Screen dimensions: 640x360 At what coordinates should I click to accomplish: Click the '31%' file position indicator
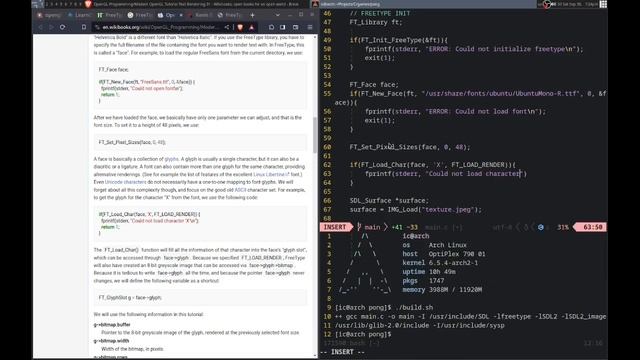(563, 227)
